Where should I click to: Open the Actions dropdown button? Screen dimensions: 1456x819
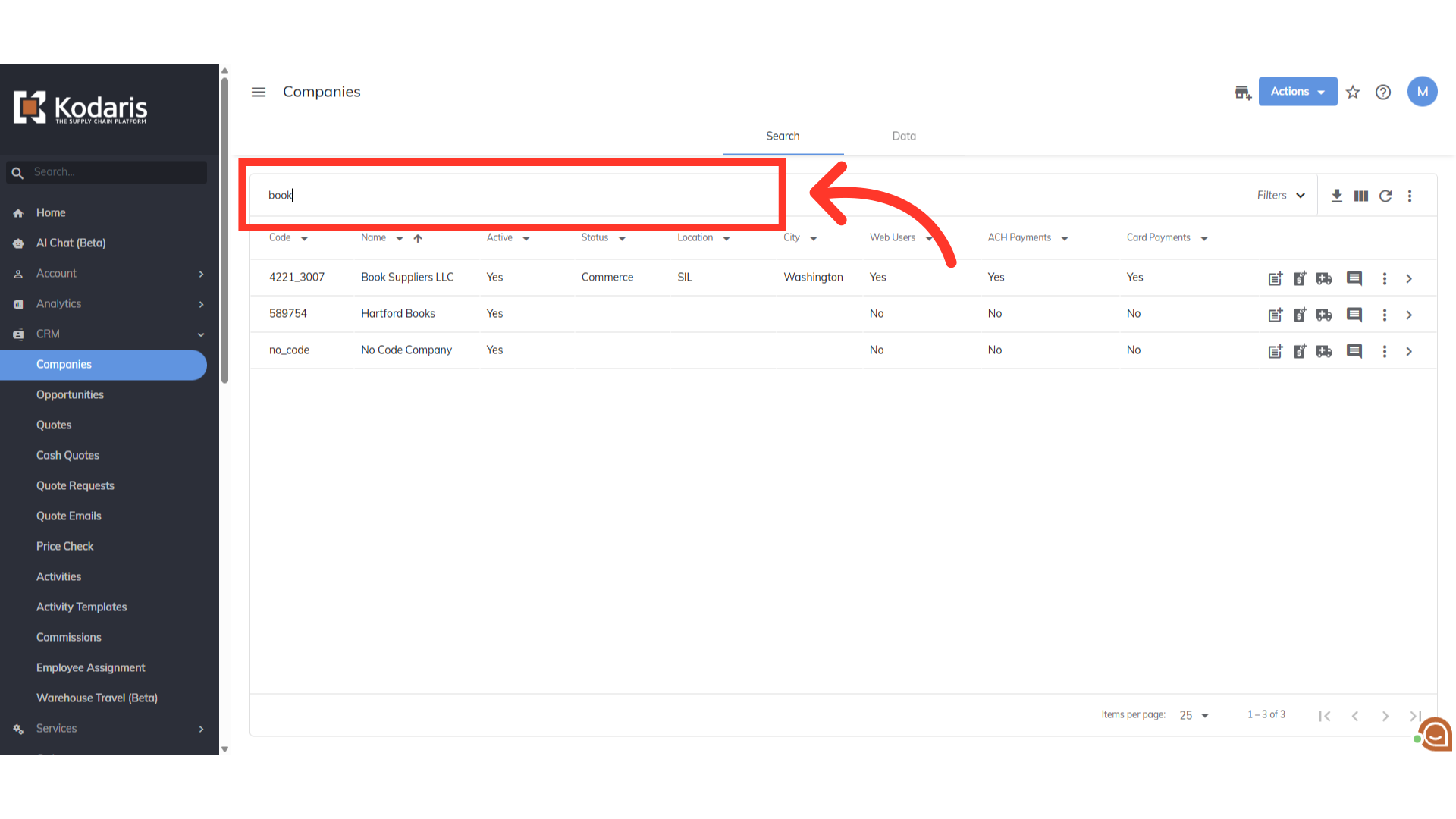tap(1298, 92)
